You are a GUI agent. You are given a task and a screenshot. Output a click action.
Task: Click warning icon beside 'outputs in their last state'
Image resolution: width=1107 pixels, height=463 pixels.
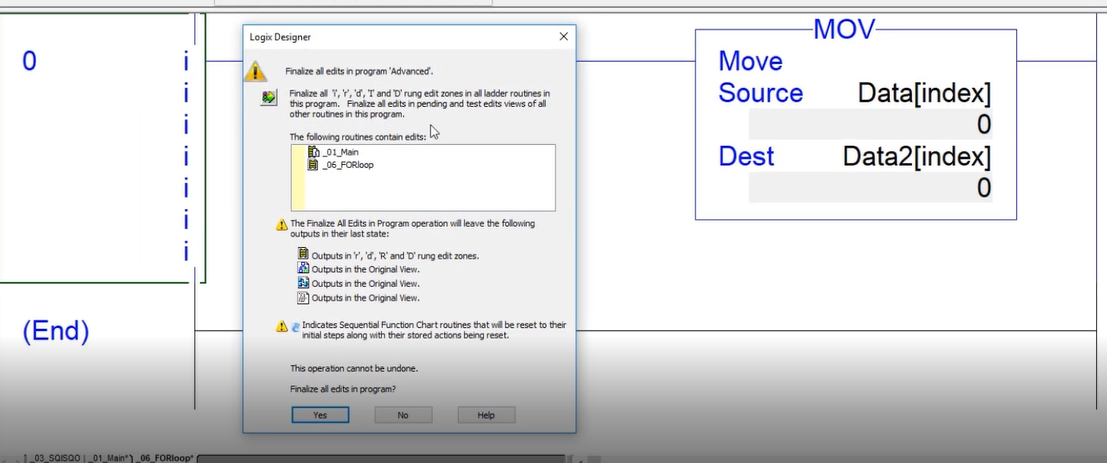[282, 225]
